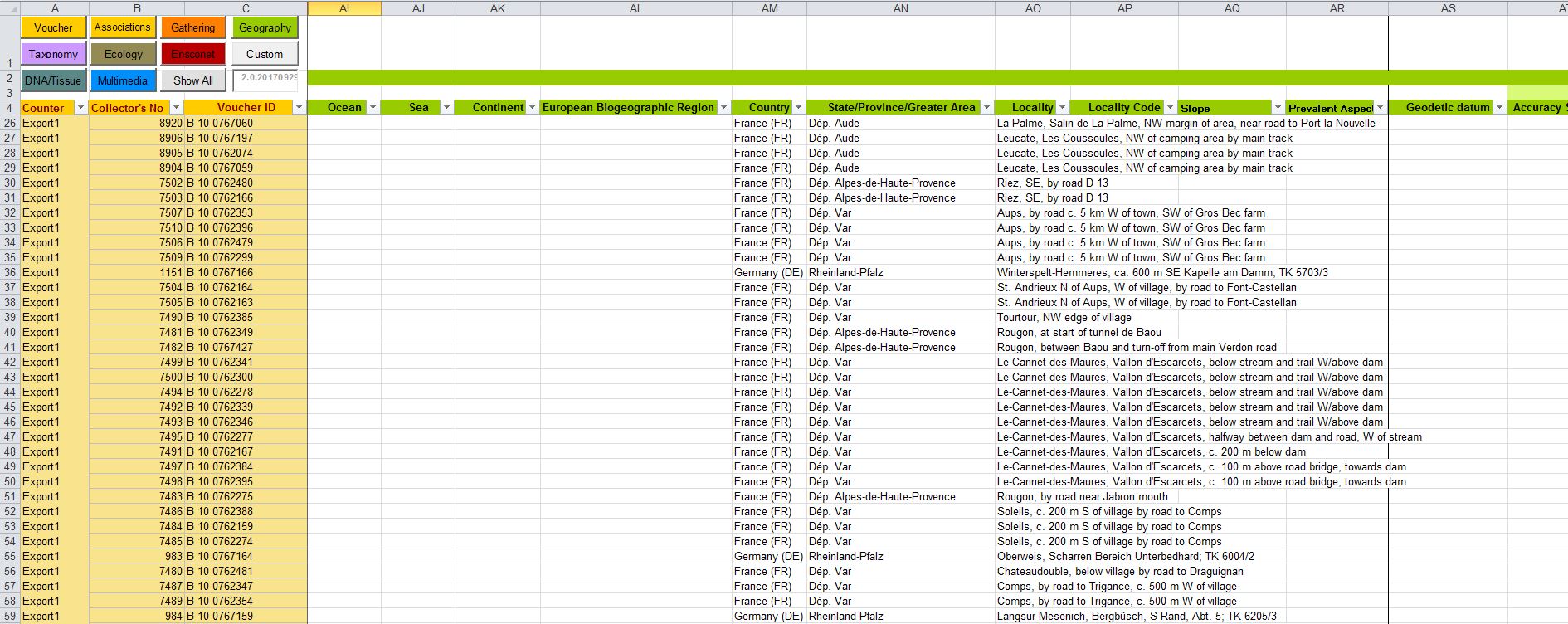Open State/Province/Greater Area filter dropdown
Image resolution: width=1568 pixels, height=624 pixels.
pyautogui.click(x=986, y=108)
